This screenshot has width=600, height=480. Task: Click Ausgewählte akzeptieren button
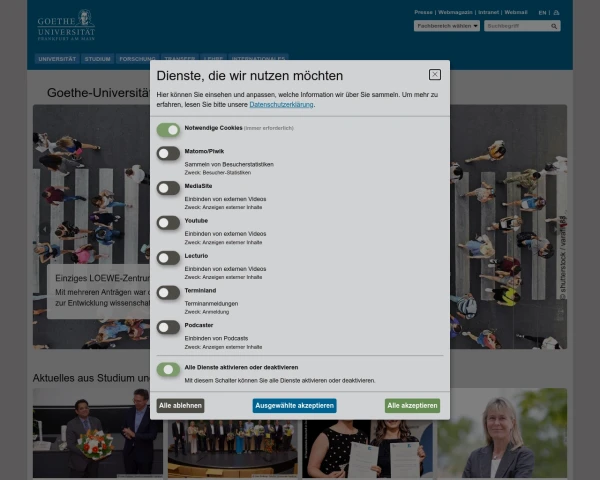point(294,405)
